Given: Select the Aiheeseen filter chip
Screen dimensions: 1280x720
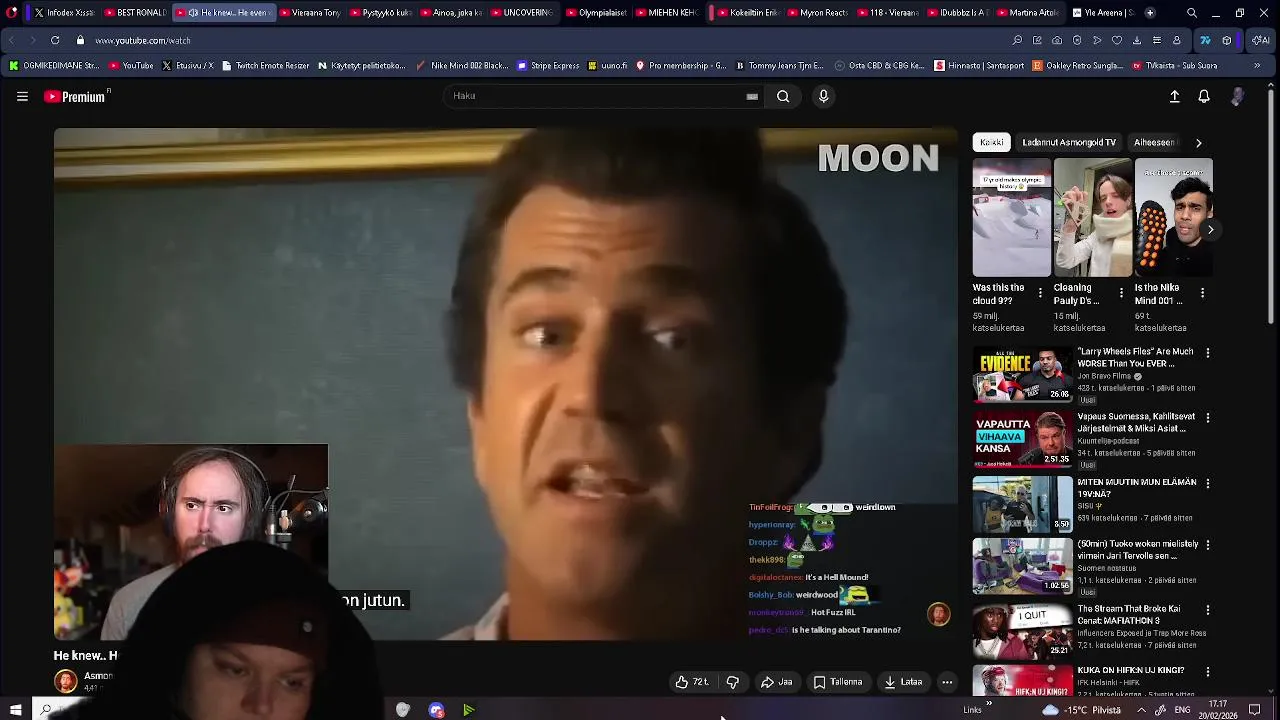Looking at the screenshot, I should pos(1156,142).
